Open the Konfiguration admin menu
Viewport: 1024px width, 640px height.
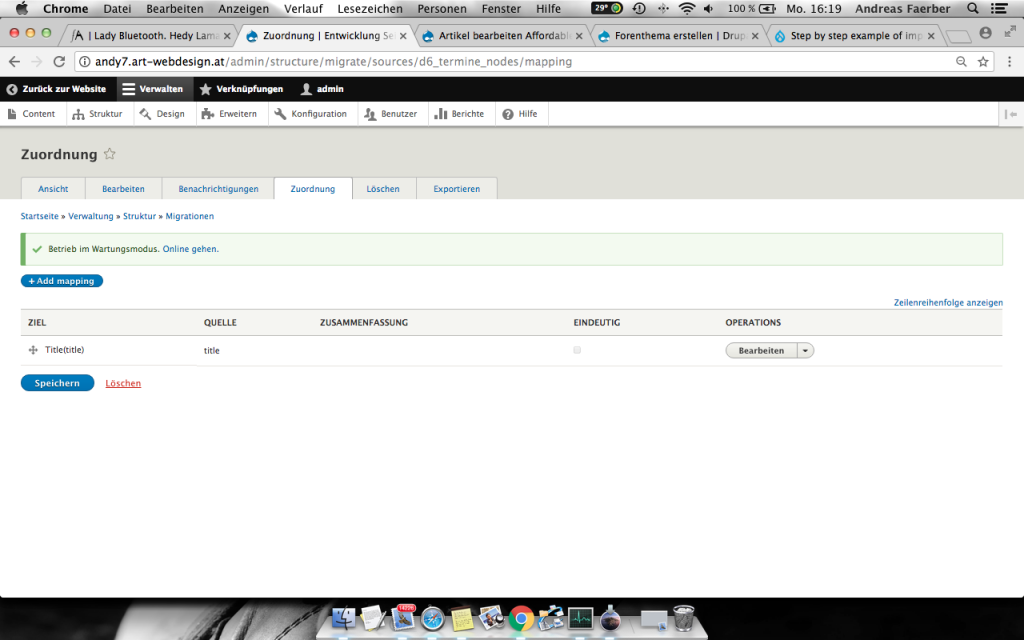[x=310, y=114]
